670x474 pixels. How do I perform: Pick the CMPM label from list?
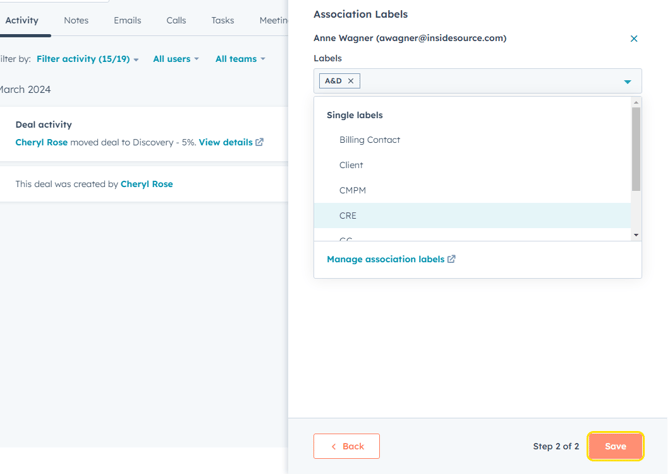pyautogui.click(x=353, y=190)
